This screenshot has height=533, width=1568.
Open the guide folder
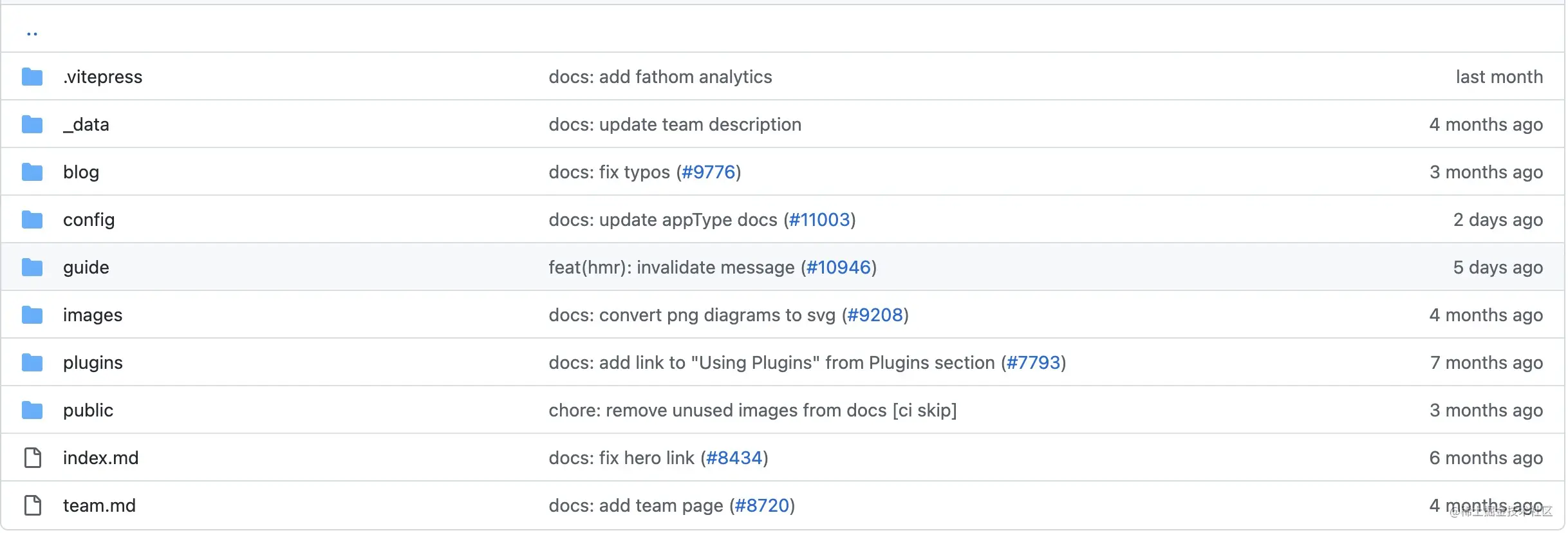coord(86,268)
